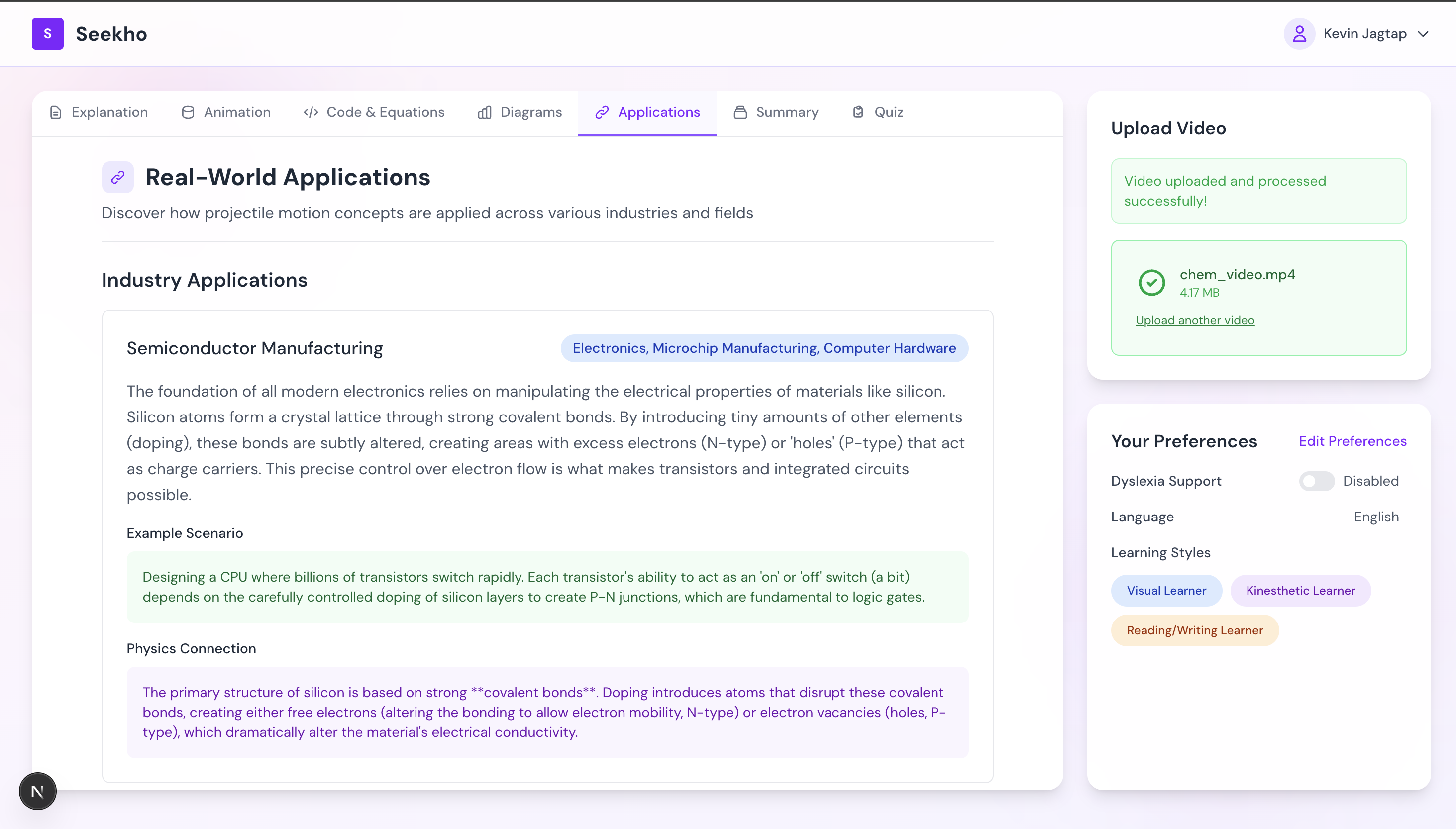Select the Visual Learner tag
The height and width of the screenshot is (829, 1456).
[x=1166, y=591]
